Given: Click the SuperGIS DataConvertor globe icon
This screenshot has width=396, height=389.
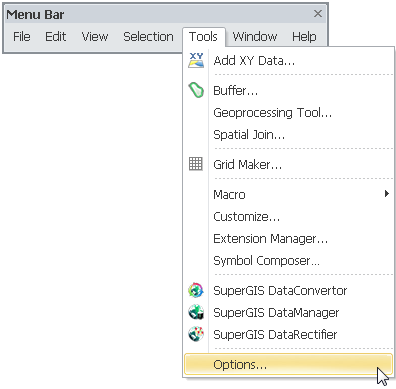Looking at the screenshot, I should click(196, 290).
